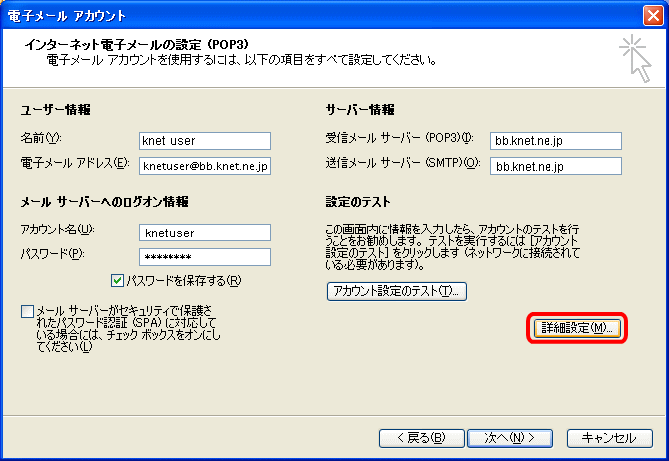This screenshot has height=461, width=669.
Task: Click the 名前(Y): label
Action: [41, 138]
